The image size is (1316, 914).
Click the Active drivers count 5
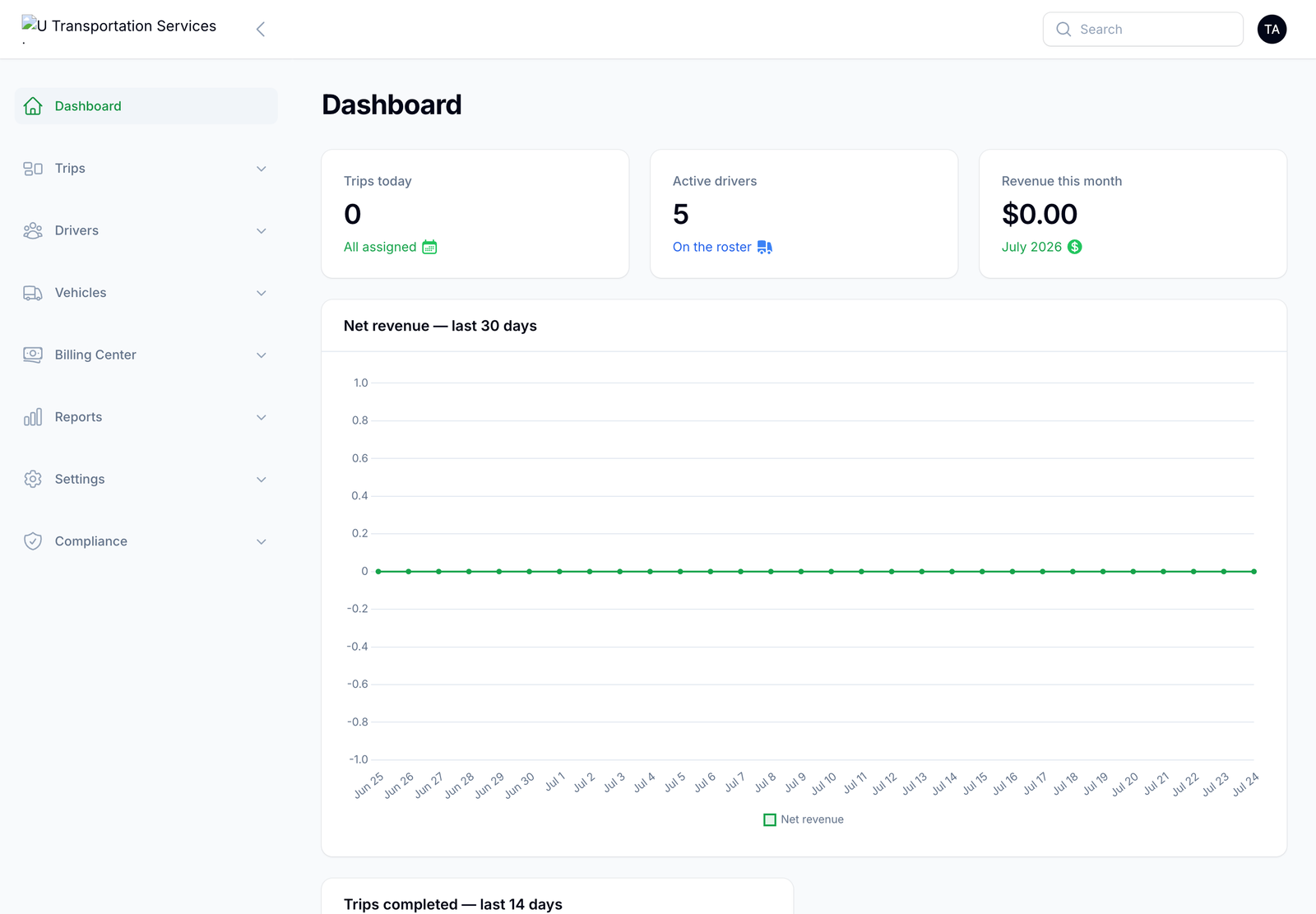tap(681, 214)
